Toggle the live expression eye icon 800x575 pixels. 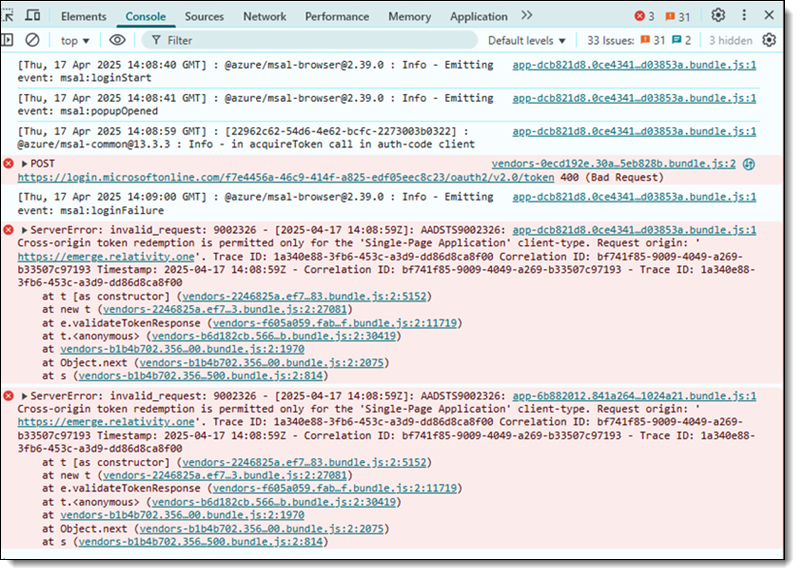pyautogui.click(x=117, y=40)
